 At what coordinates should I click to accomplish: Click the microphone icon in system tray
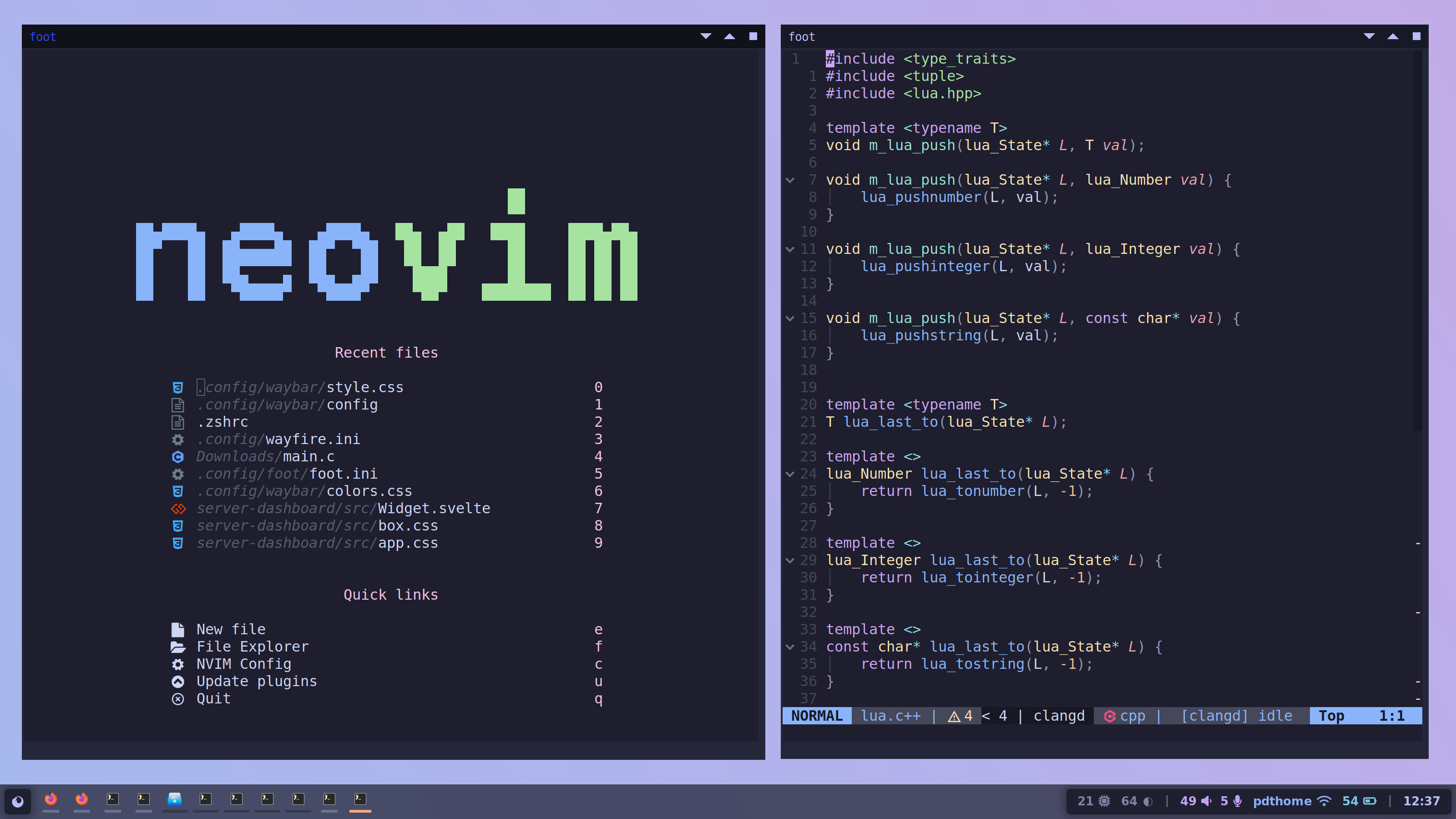(x=1237, y=801)
